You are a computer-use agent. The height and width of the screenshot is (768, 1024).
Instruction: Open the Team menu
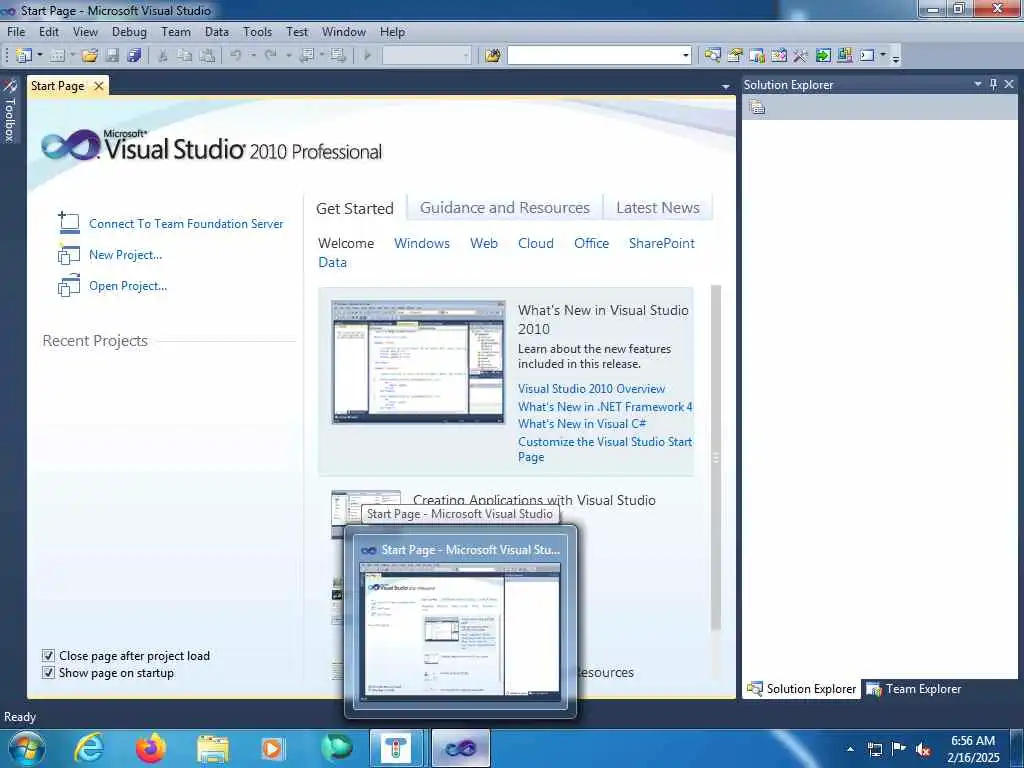coord(176,31)
